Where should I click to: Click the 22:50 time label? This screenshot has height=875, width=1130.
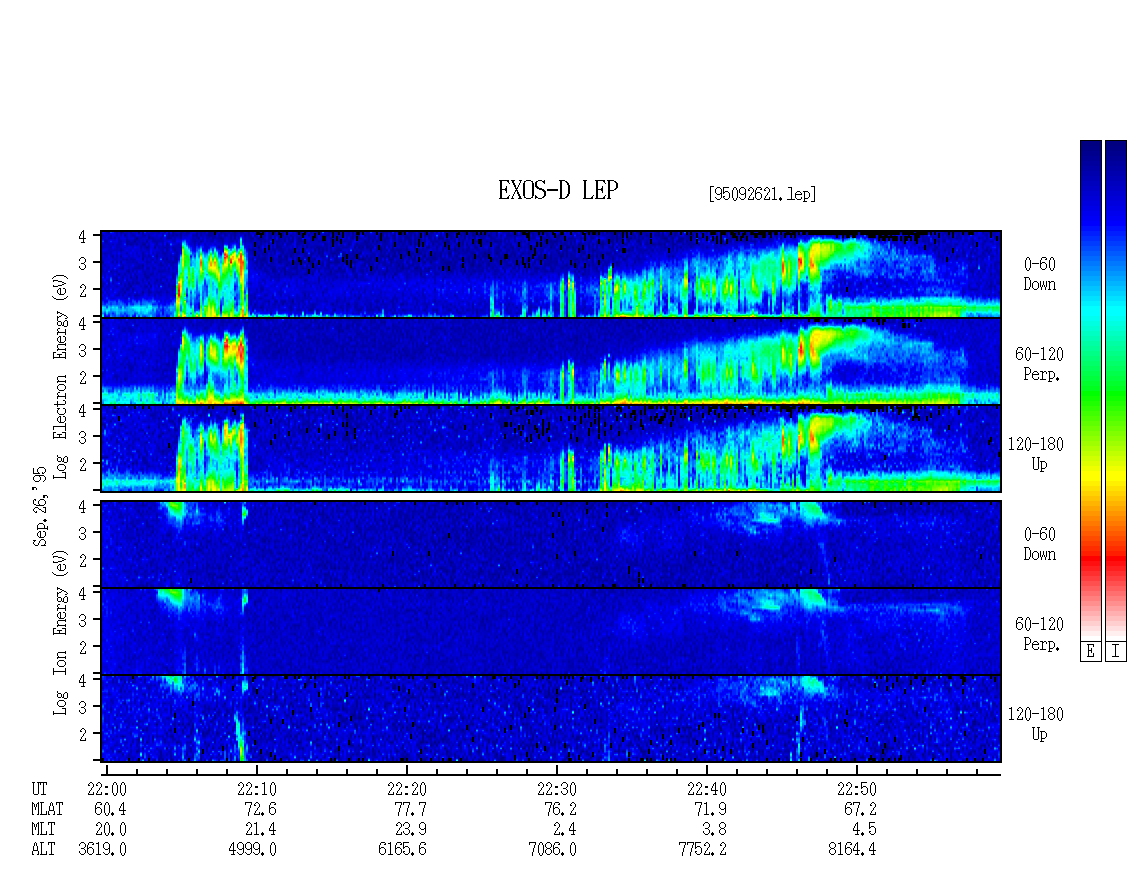(x=856, y=789)
